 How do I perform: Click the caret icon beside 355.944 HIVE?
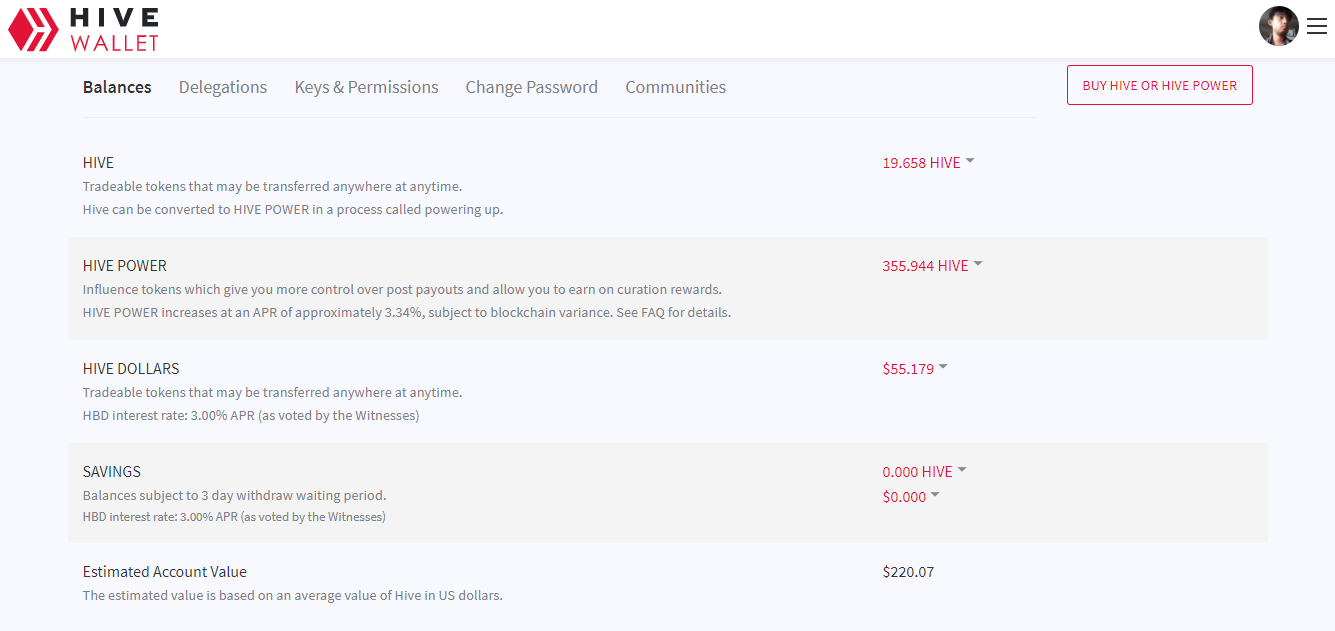pyautogui.click(x=978, y=264)
